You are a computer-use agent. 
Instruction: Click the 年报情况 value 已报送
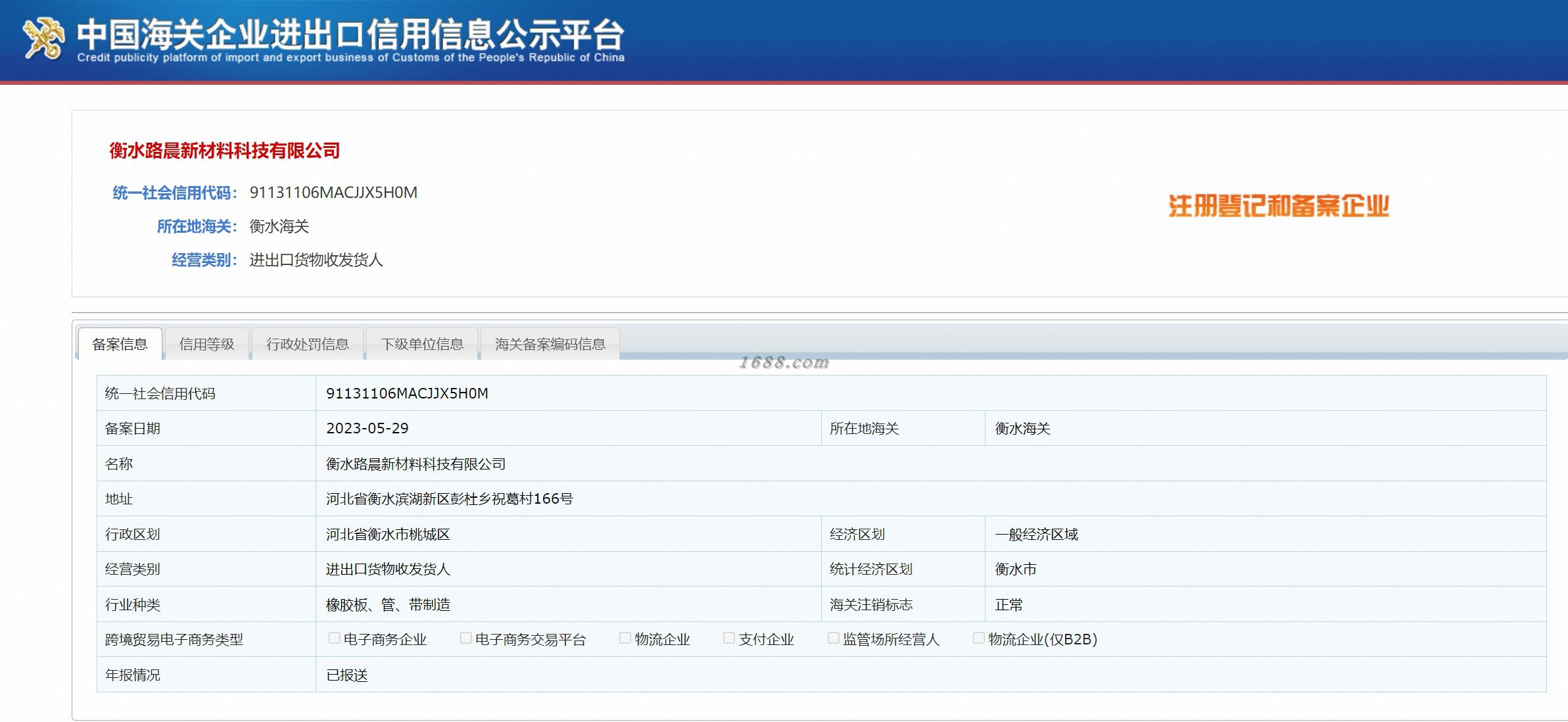click(x=346, y=675)
